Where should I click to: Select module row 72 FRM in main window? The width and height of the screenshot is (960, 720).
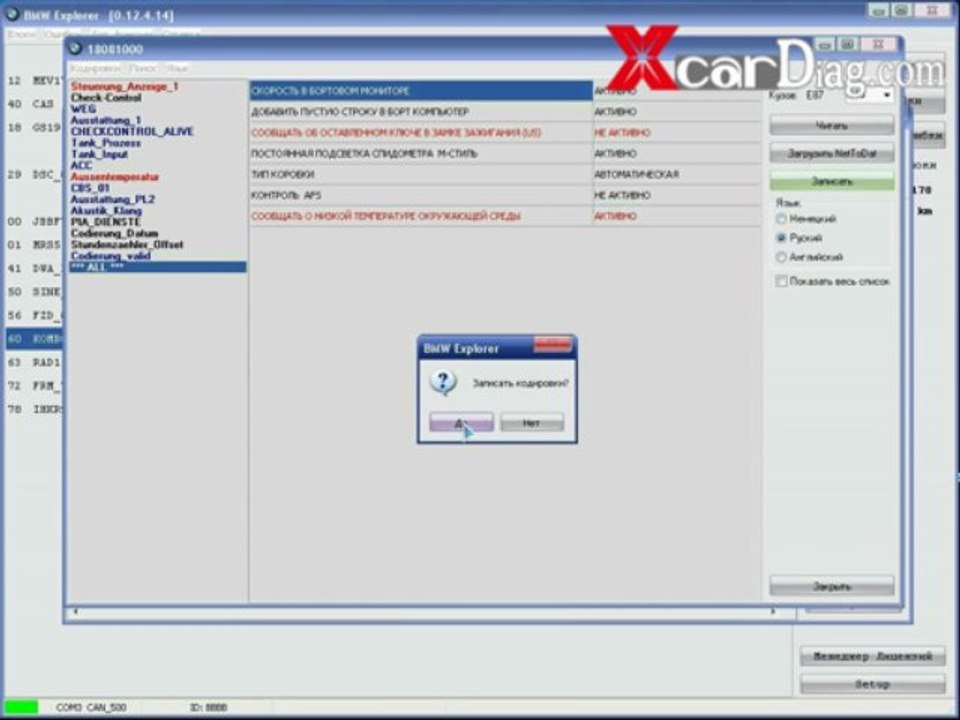click(34, 386)
